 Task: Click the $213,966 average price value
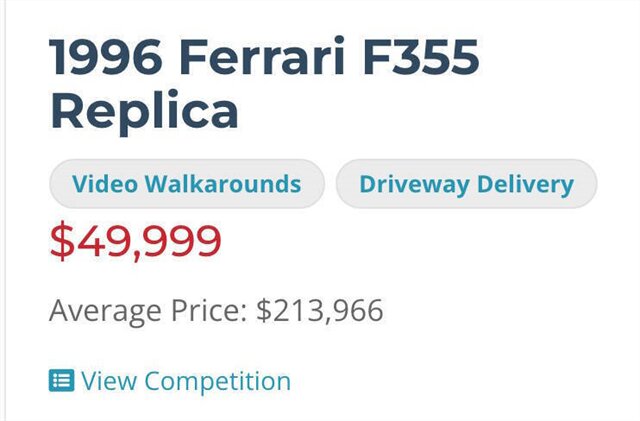(319, 310)
